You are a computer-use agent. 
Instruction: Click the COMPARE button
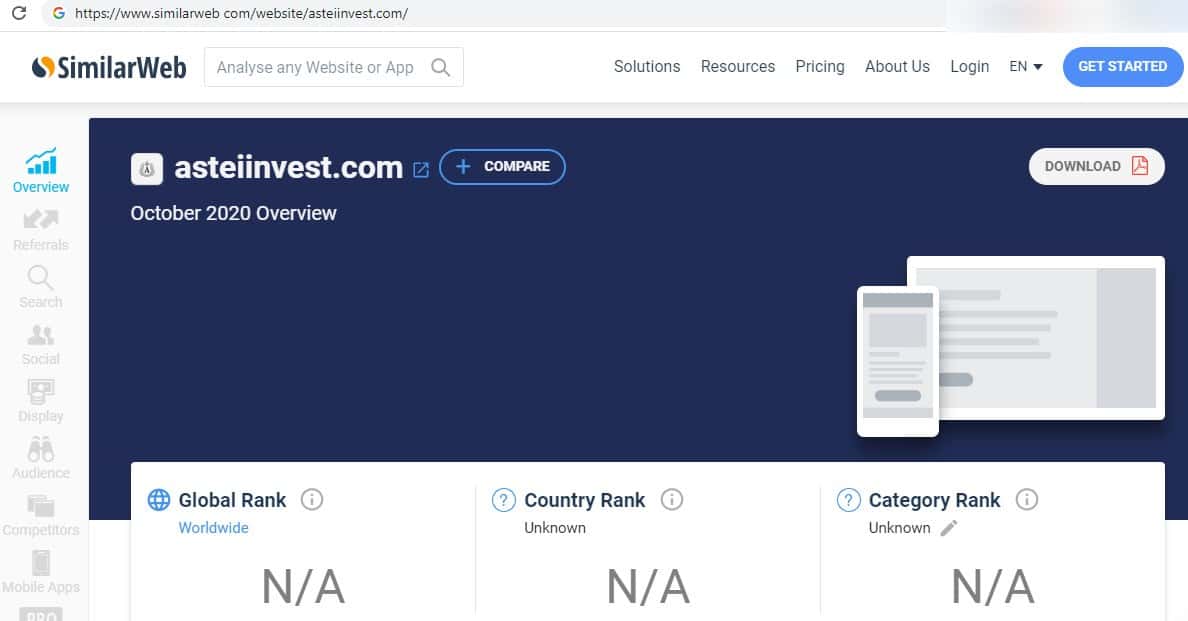tap(502, 167)
